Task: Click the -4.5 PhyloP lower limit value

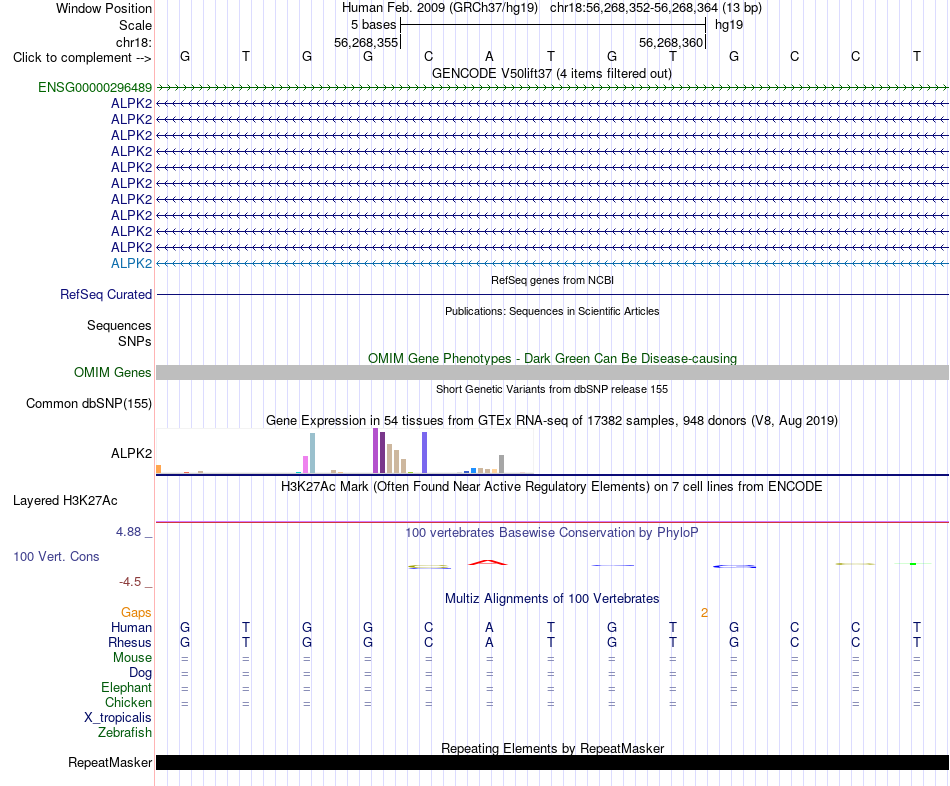Action: (x=130, y=582)
